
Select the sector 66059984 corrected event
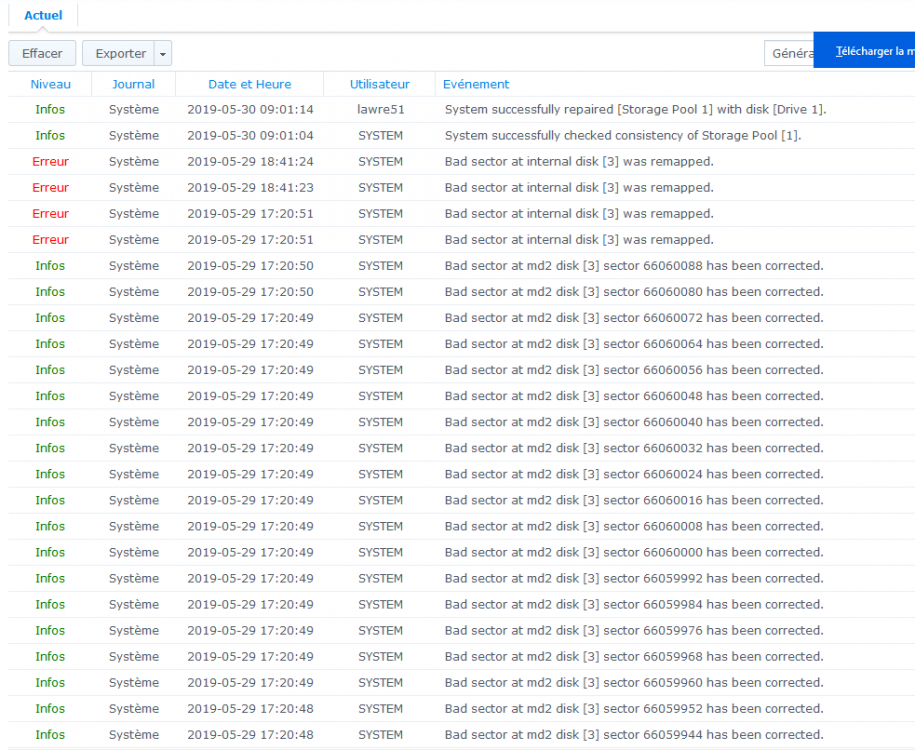point(462,605)
